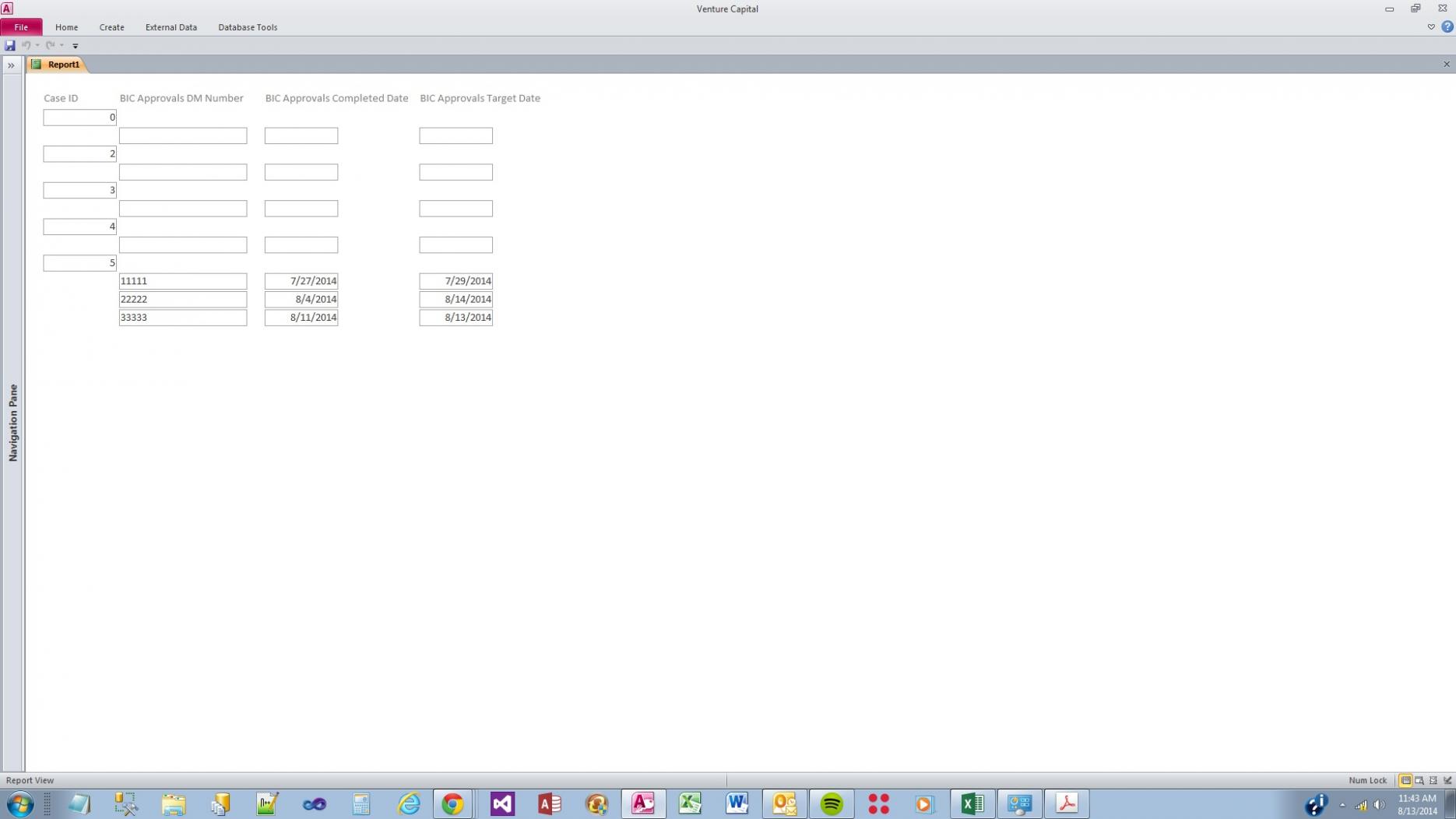Click Completed Date field 8/11/2014
This screenshot has height=819, width=1456.
pos(301,318)
